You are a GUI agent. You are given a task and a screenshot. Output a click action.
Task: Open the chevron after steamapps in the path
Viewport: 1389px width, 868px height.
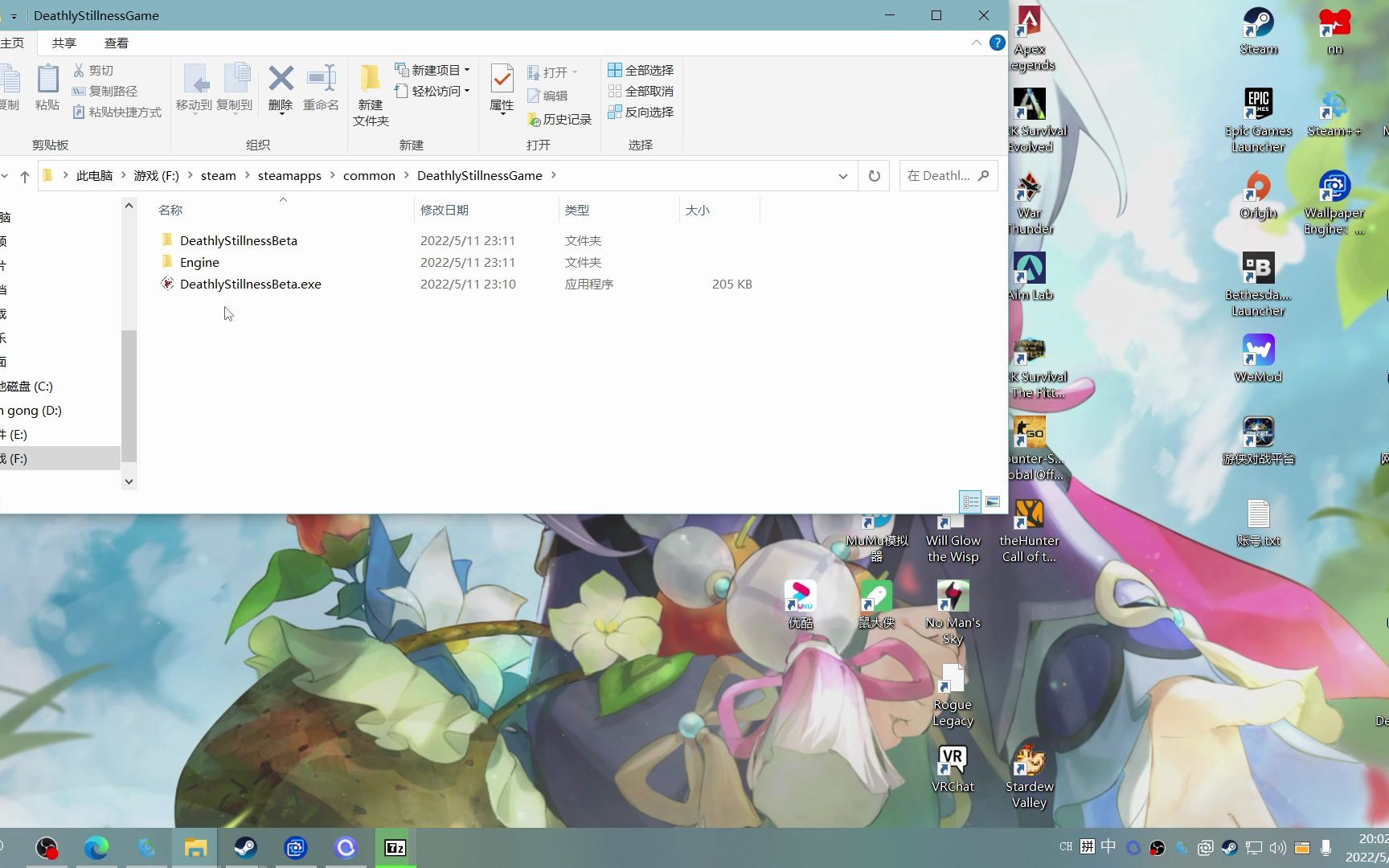point(332,176)
